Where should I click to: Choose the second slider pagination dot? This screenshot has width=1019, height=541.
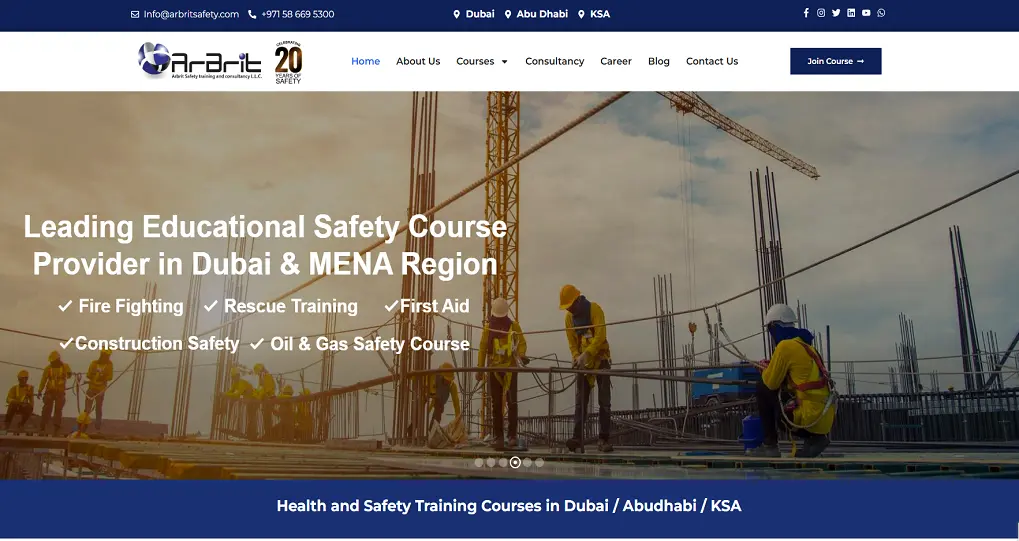point(491,462)
